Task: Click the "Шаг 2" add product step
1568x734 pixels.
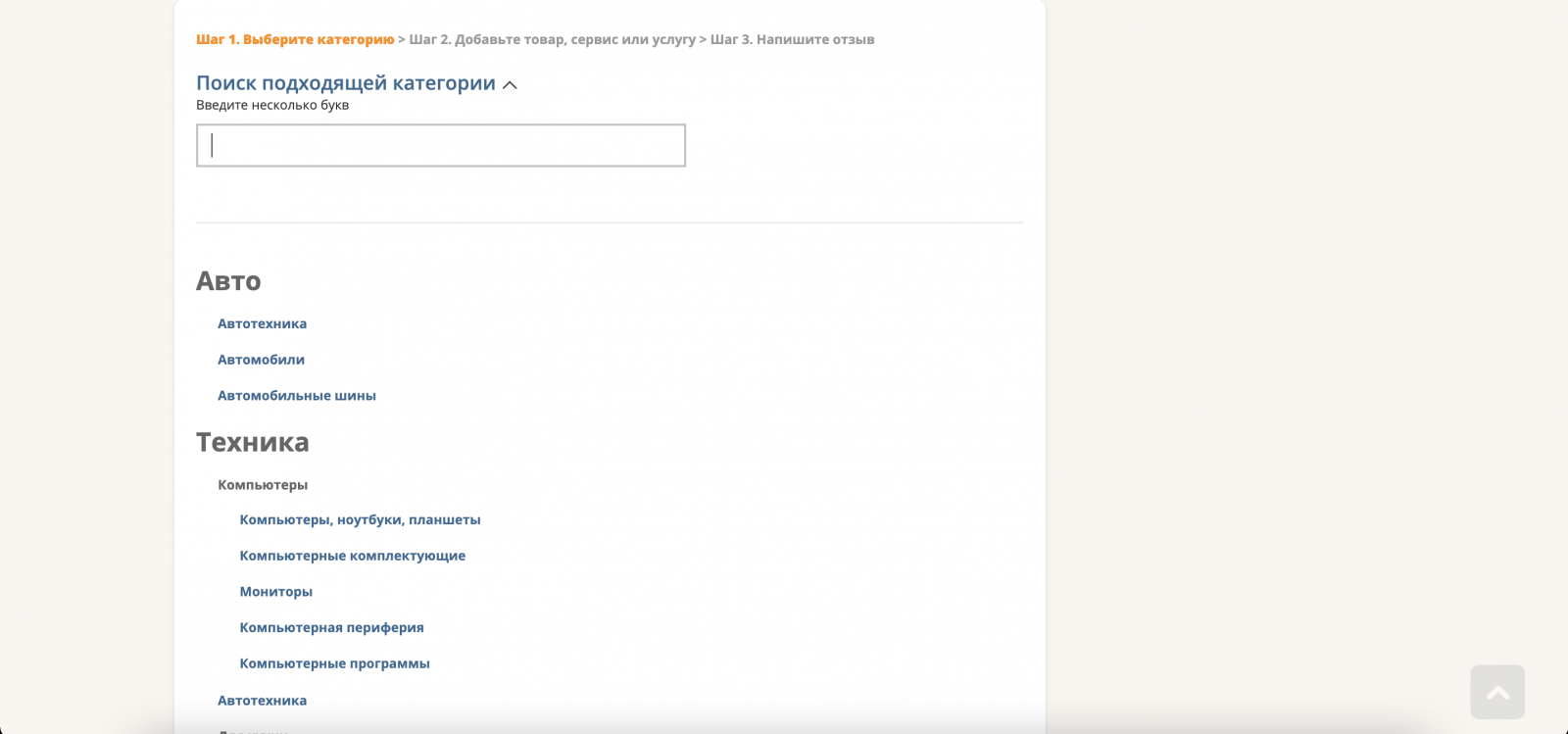Action: point(552,39)
